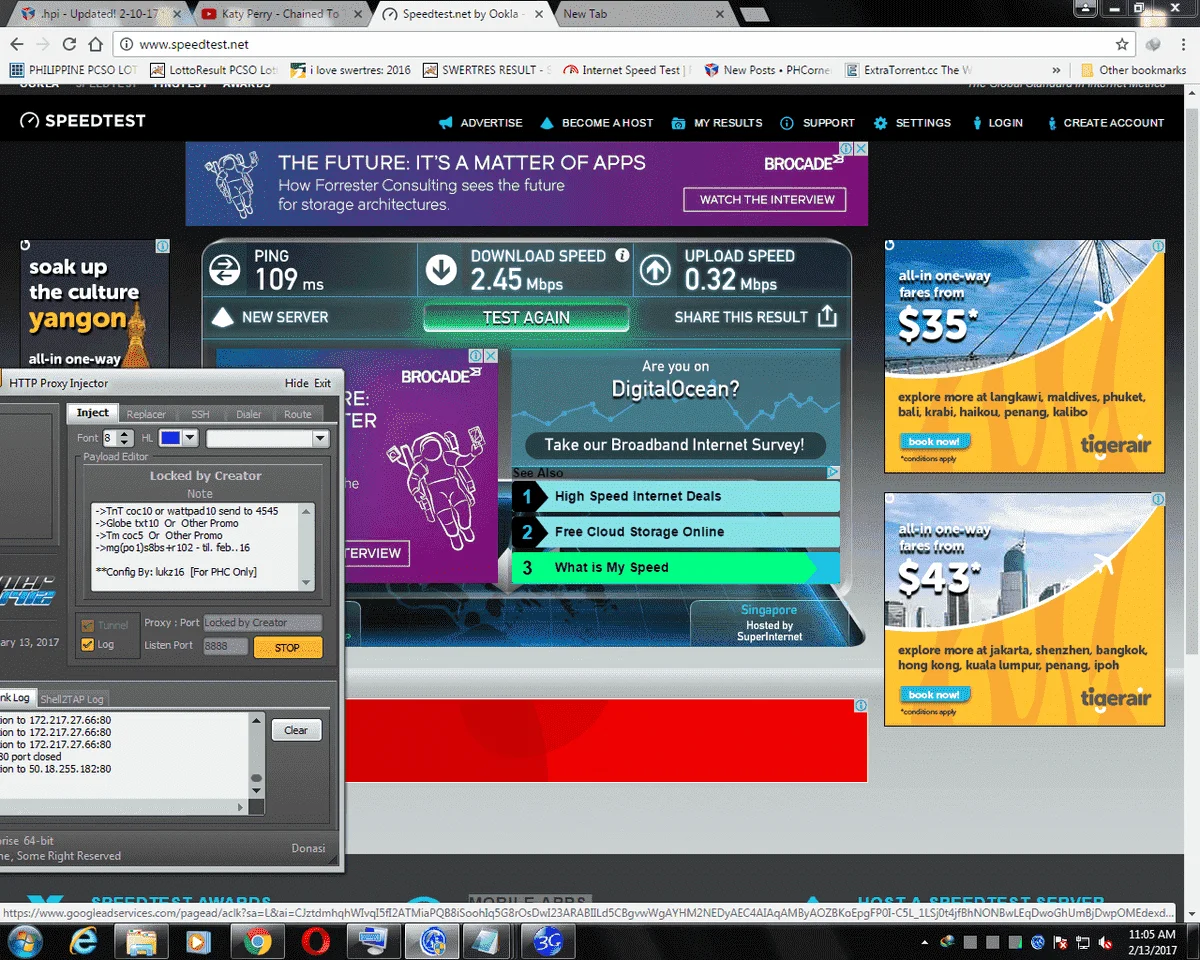Viewport: 1200px width, 960px height.
Task: Click Exit in HTTP Proxy Injector
Action: click(x=322, y=383)
